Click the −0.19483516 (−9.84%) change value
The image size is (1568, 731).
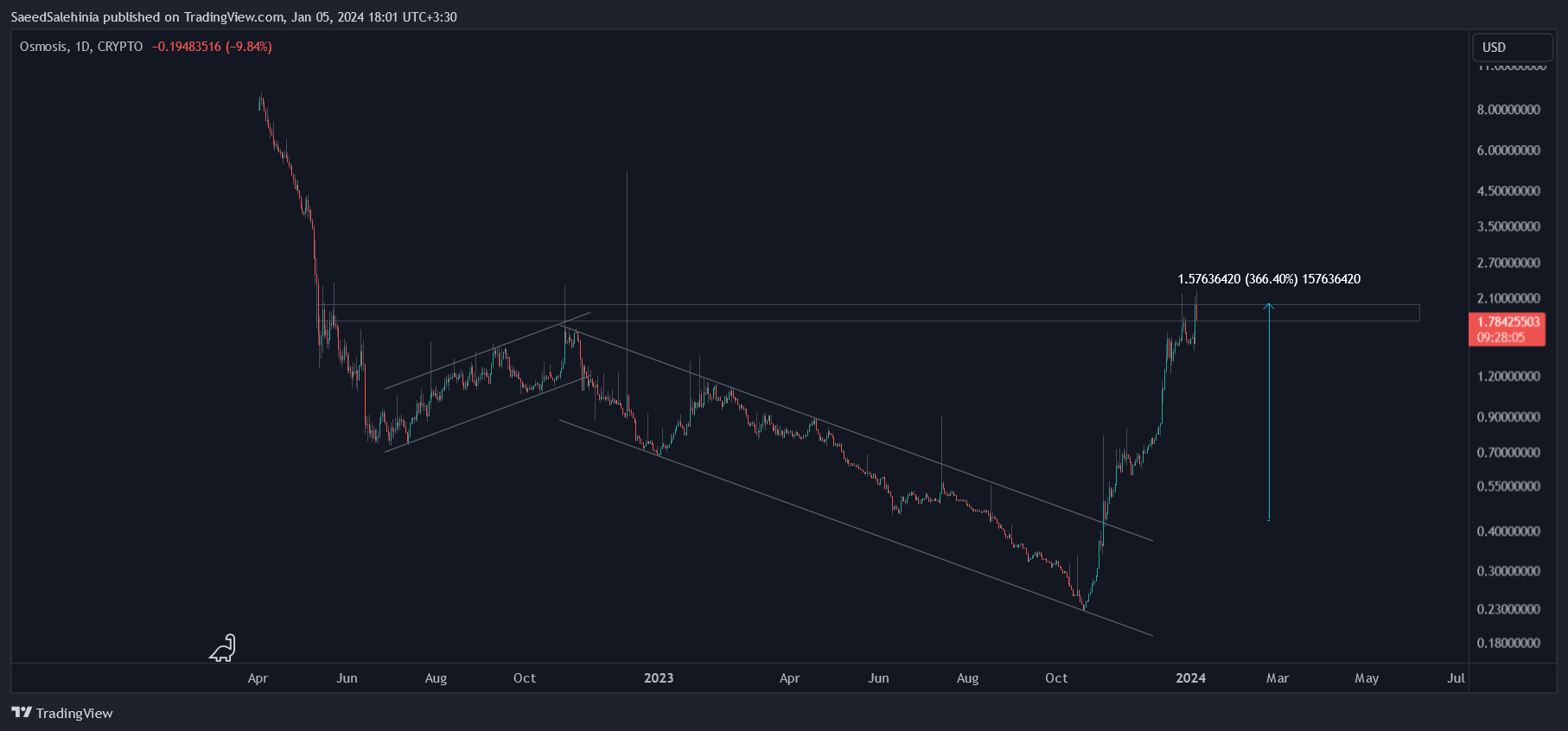coord(212,47)
